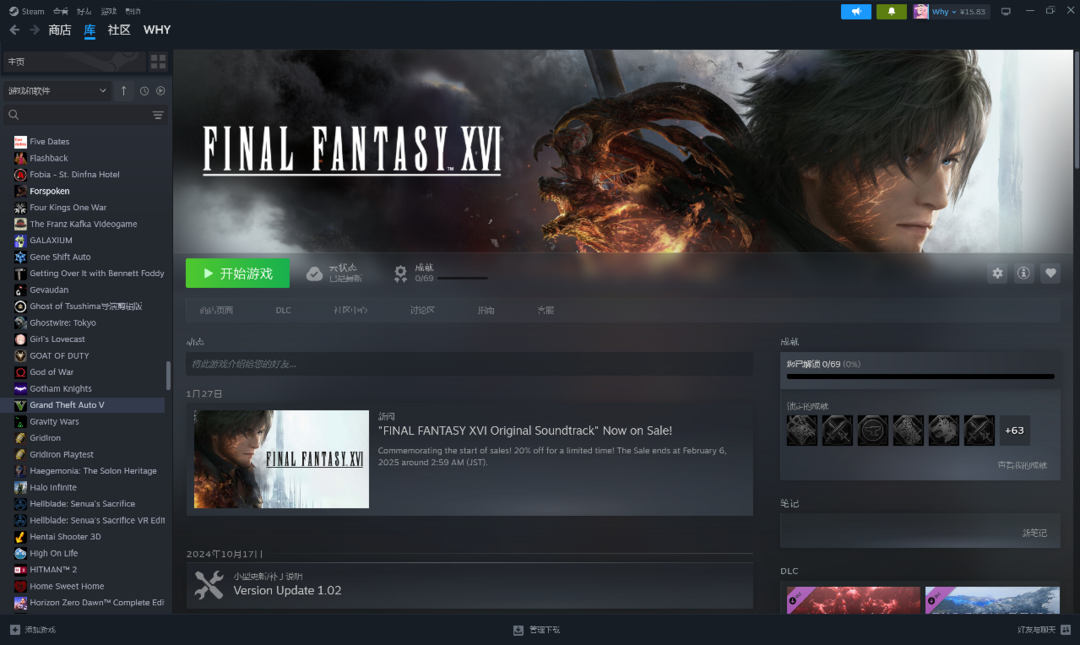Click the up arrow beside the library dropdown

123,90
